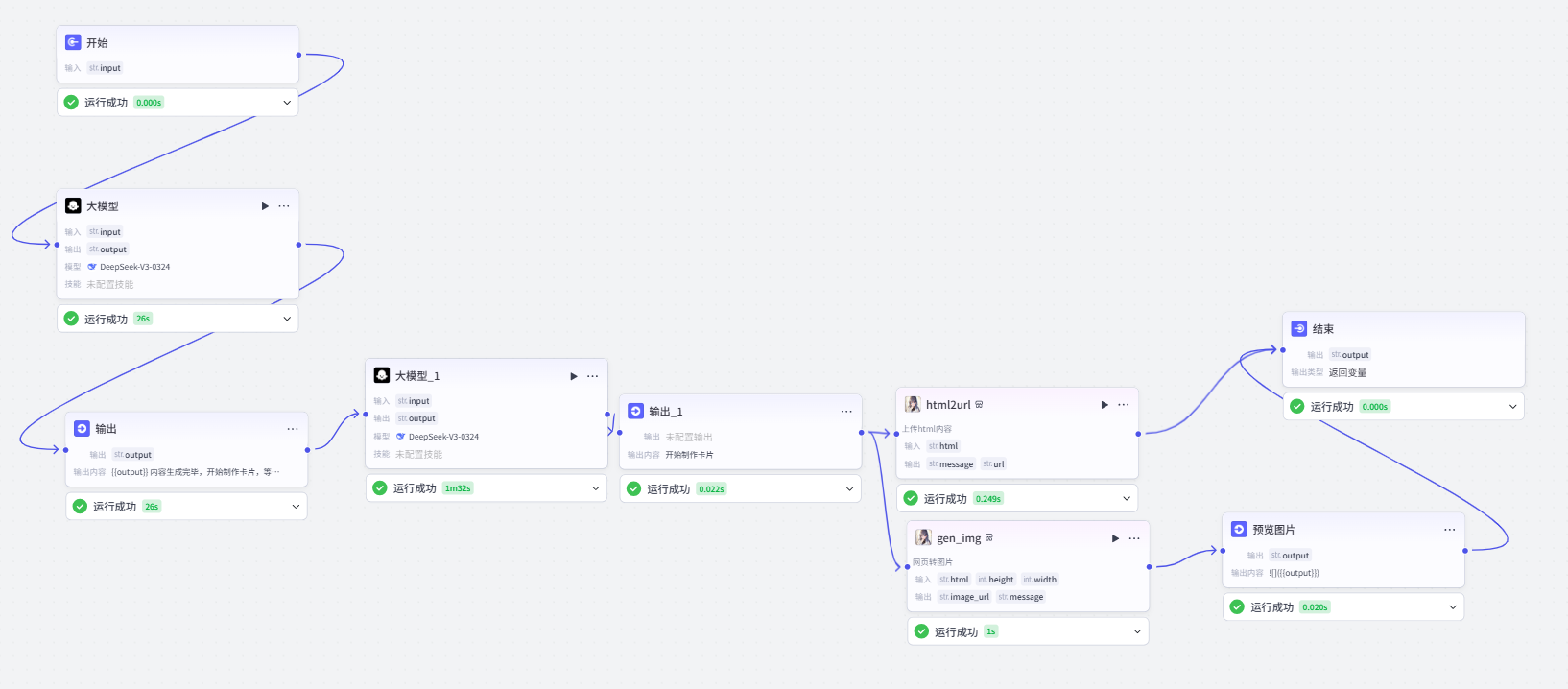
Task: Click the output connection port of html2url node
Action: [x=1138, y=434]
